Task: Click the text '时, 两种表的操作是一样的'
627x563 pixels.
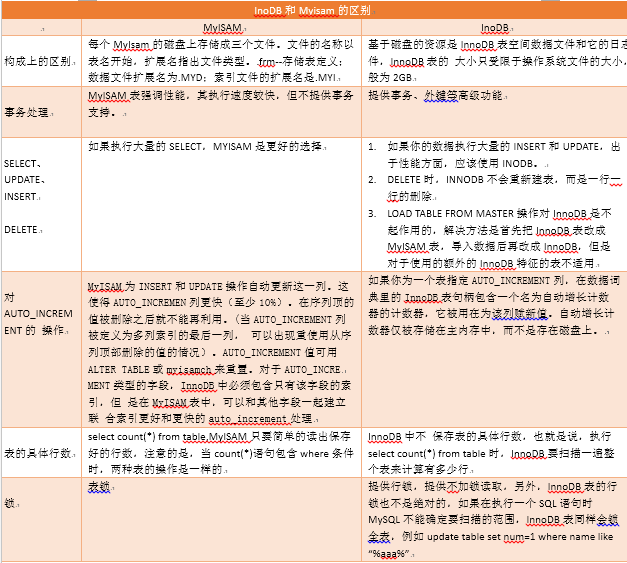Action: point(155,469)
